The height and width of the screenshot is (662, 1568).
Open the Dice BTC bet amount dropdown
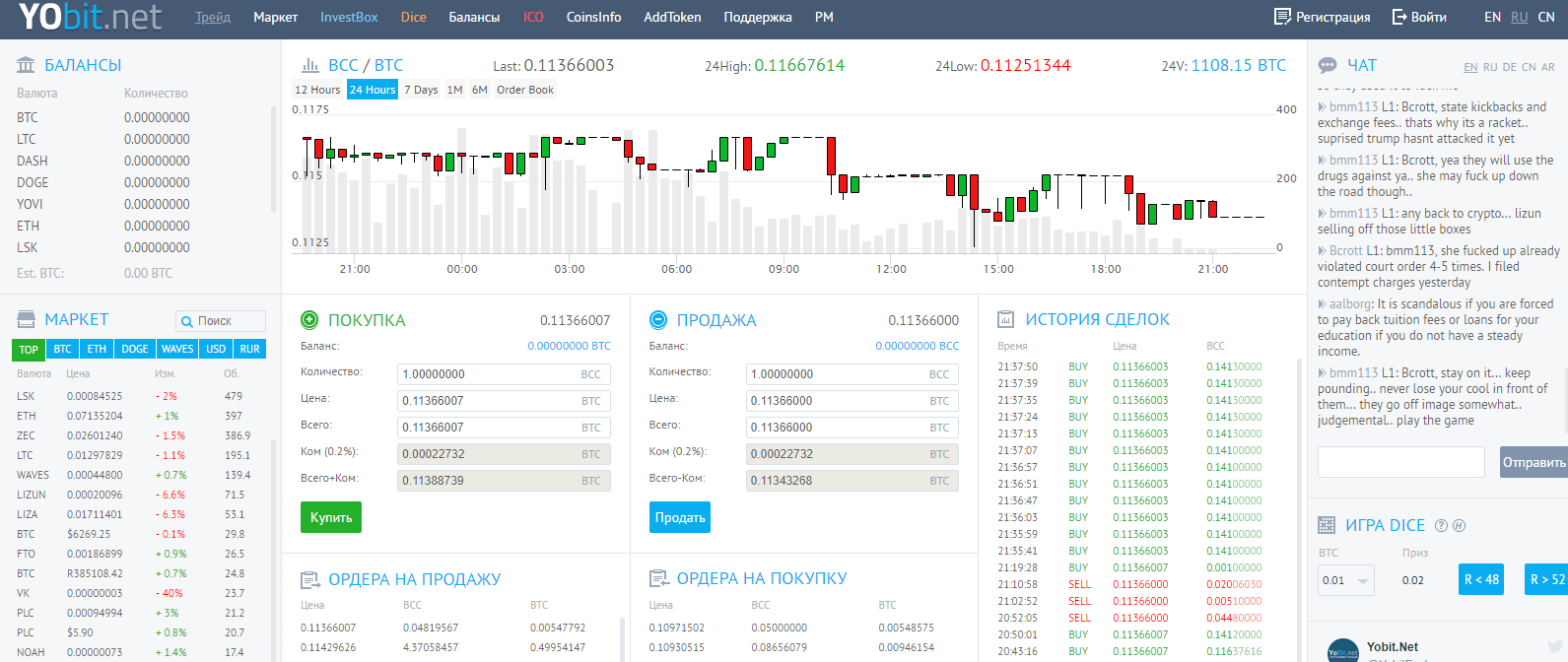pos(1363,580)
